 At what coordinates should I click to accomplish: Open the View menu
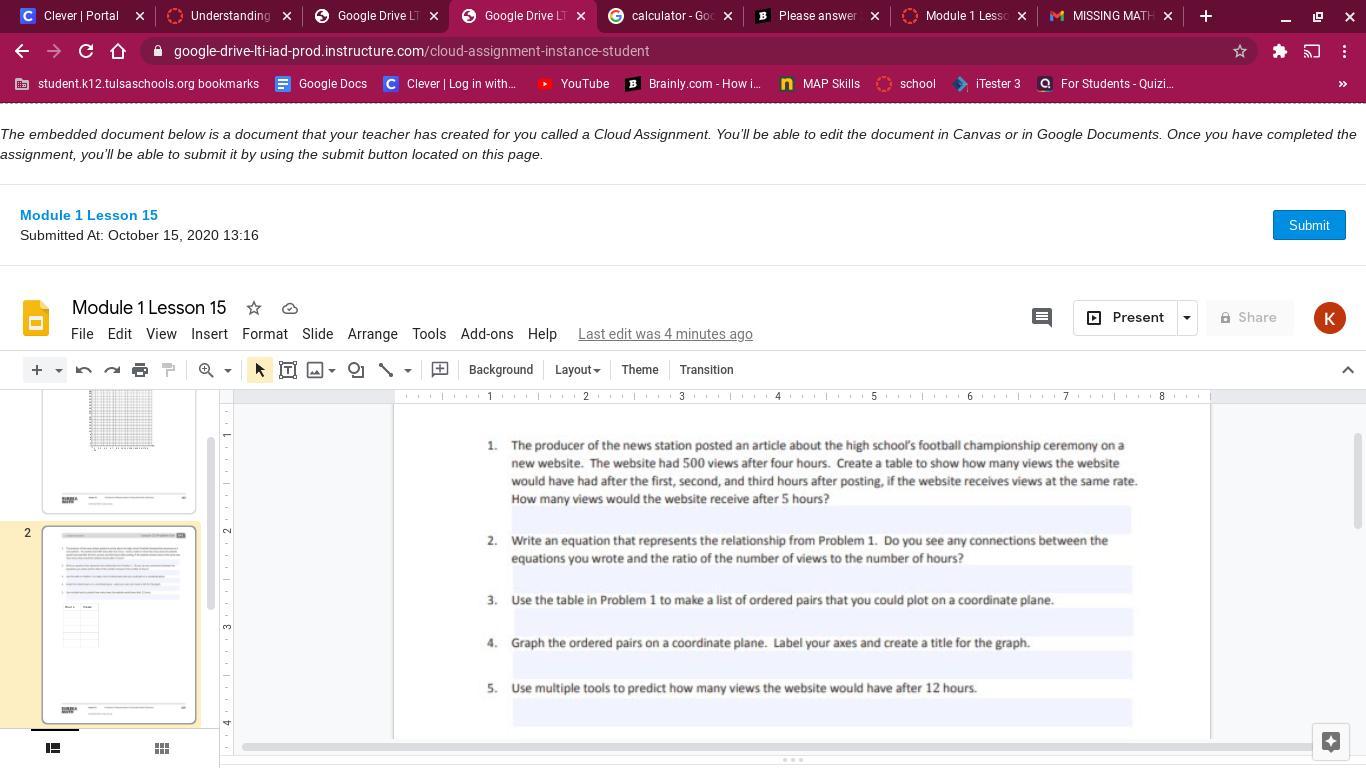(x=161, y=334)
